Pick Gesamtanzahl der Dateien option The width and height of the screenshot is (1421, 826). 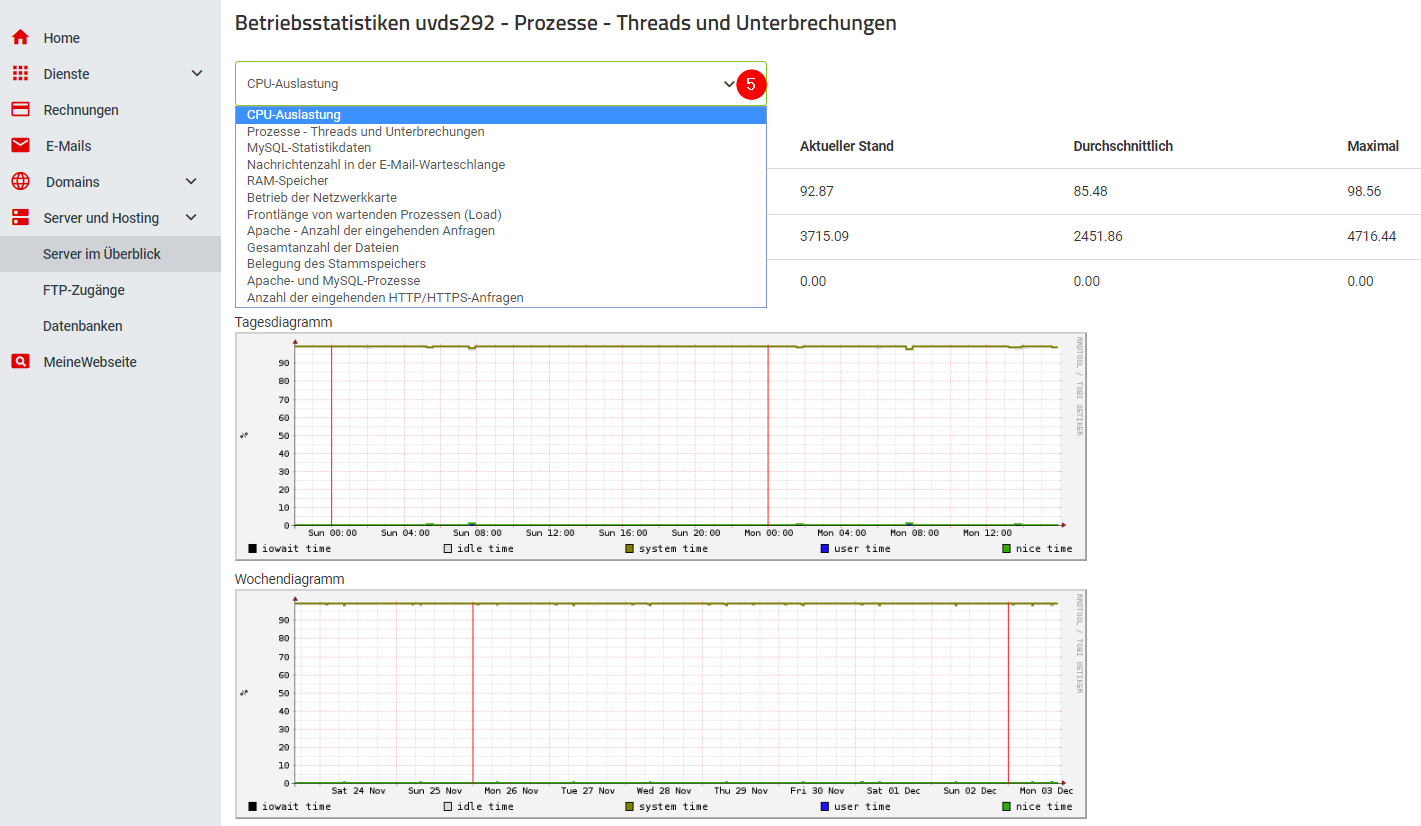pos(323,247)
